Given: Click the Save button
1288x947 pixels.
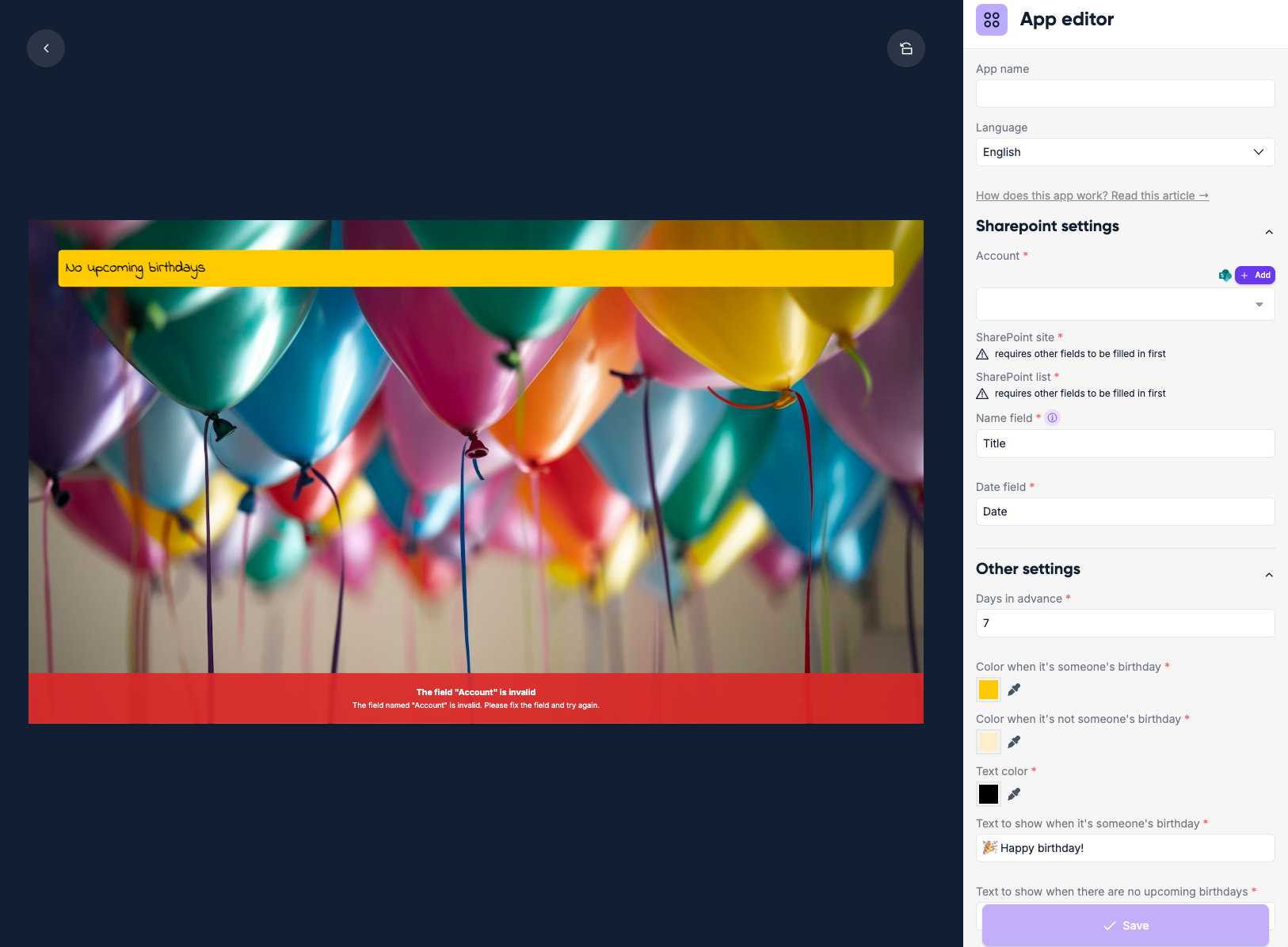Looking at the screenshot, I should [x=1125, y=925].
